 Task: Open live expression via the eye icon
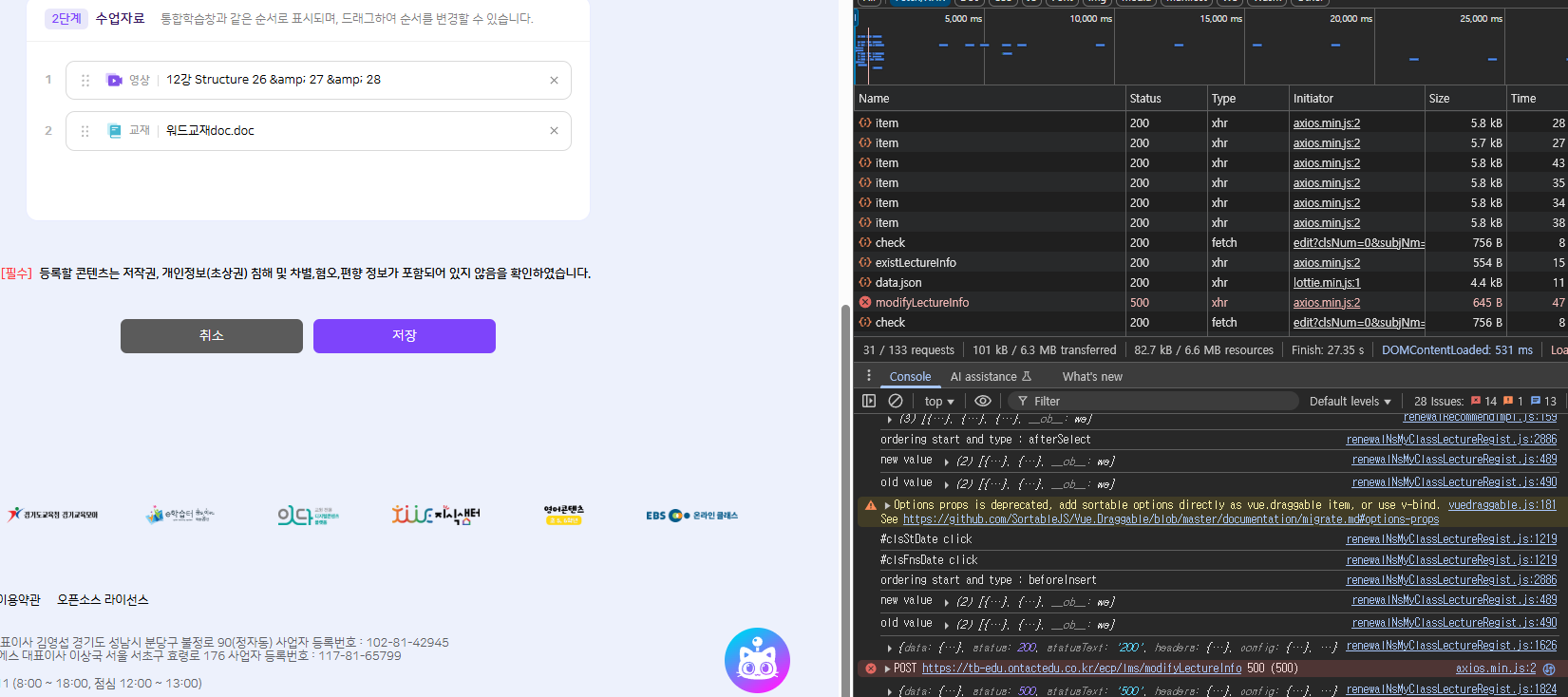point(983,401)
